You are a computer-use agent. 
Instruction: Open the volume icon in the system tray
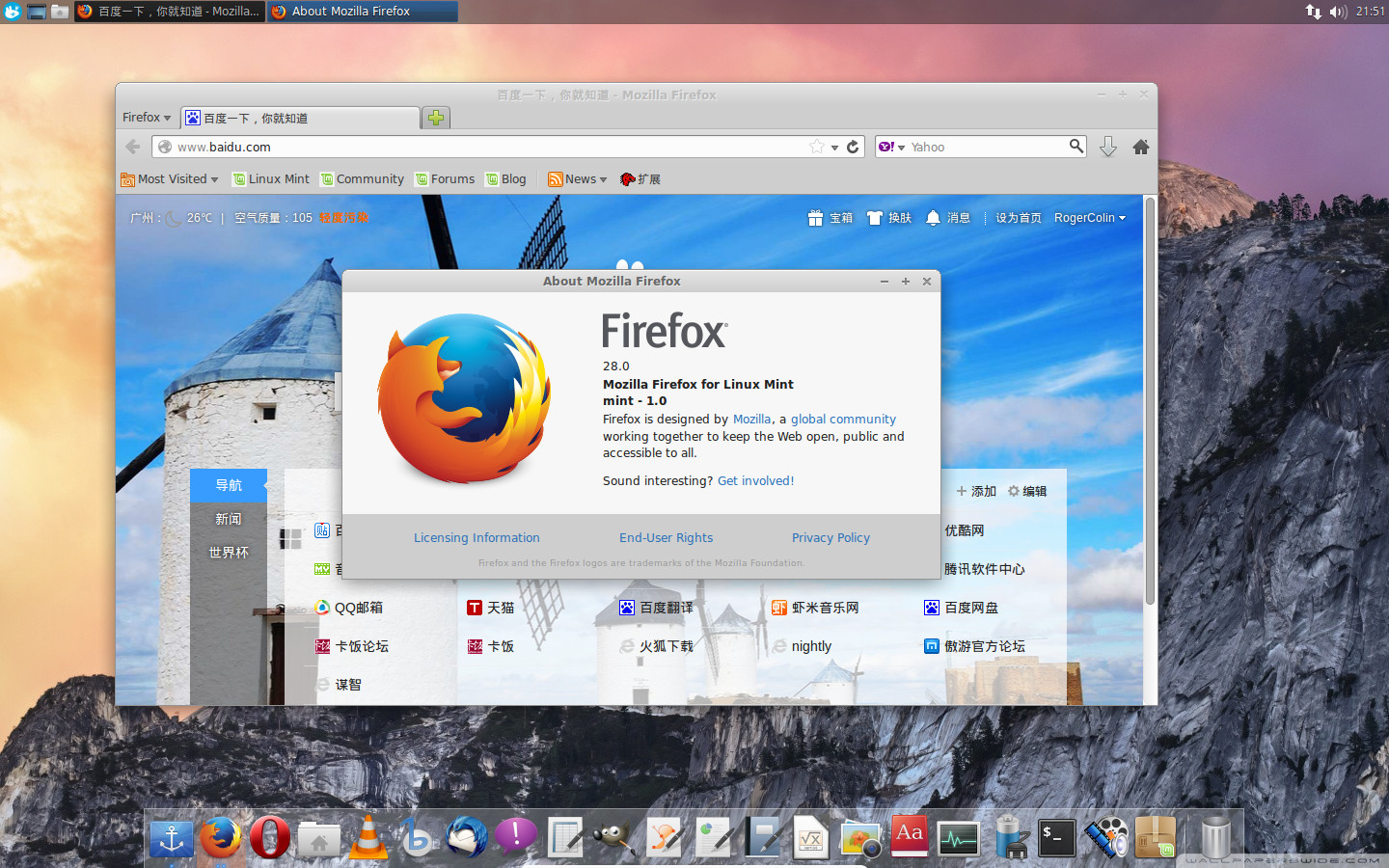1338,12
